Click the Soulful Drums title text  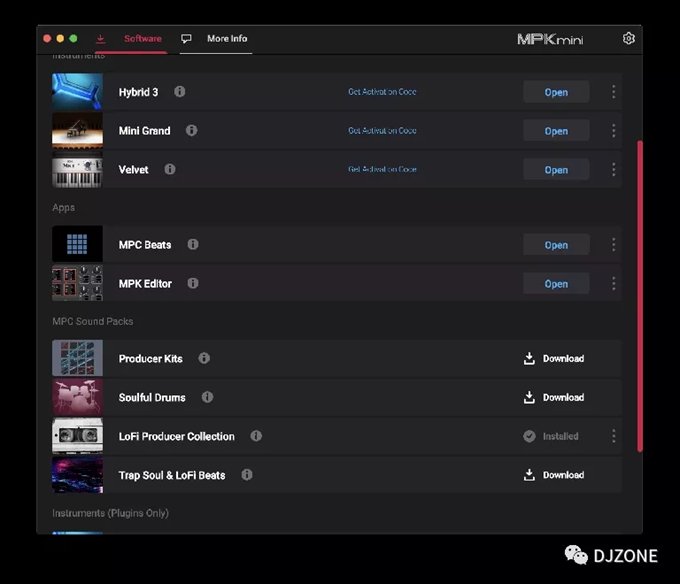pos(152,398)
